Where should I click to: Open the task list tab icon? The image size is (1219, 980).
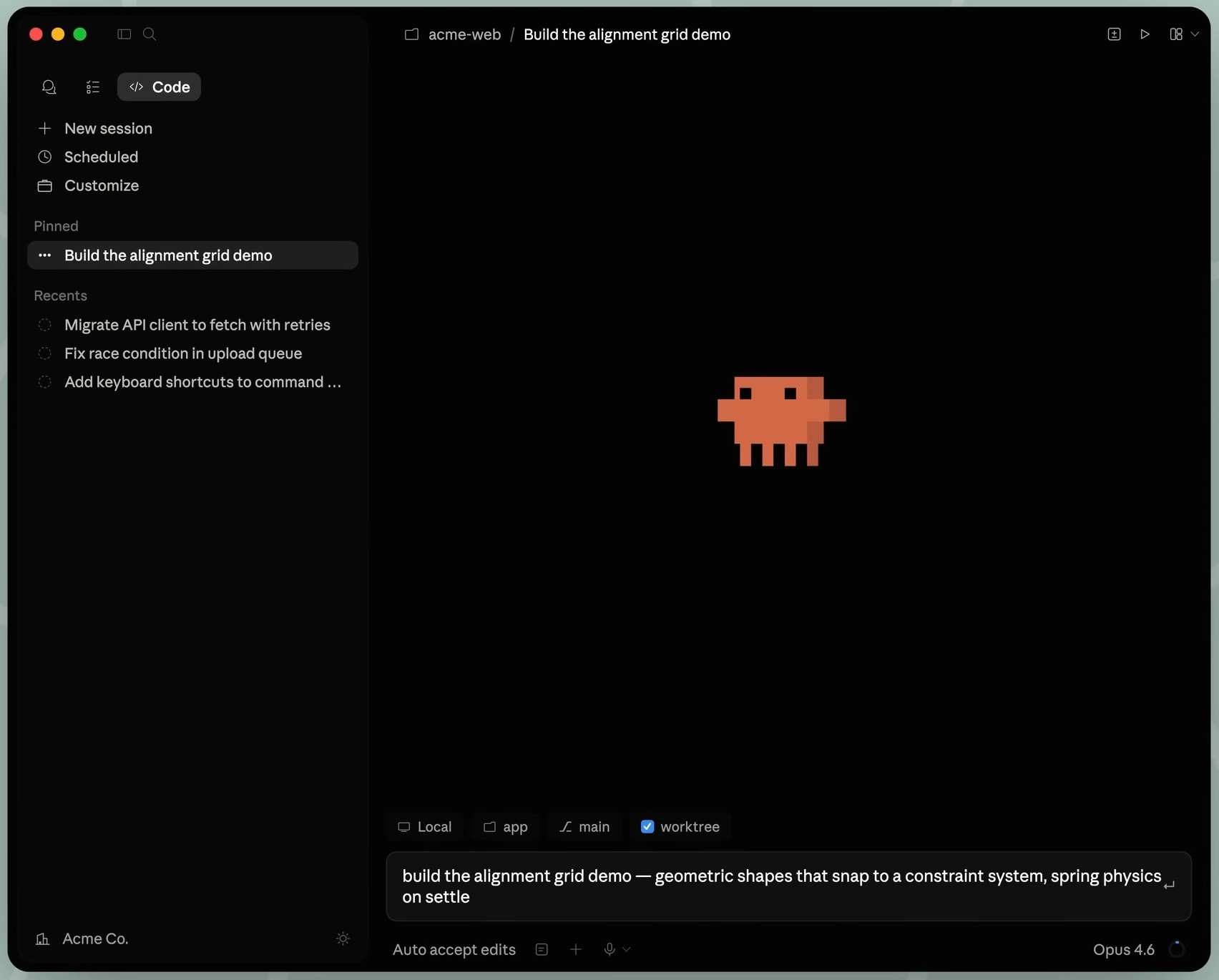(x=92, y=87)
